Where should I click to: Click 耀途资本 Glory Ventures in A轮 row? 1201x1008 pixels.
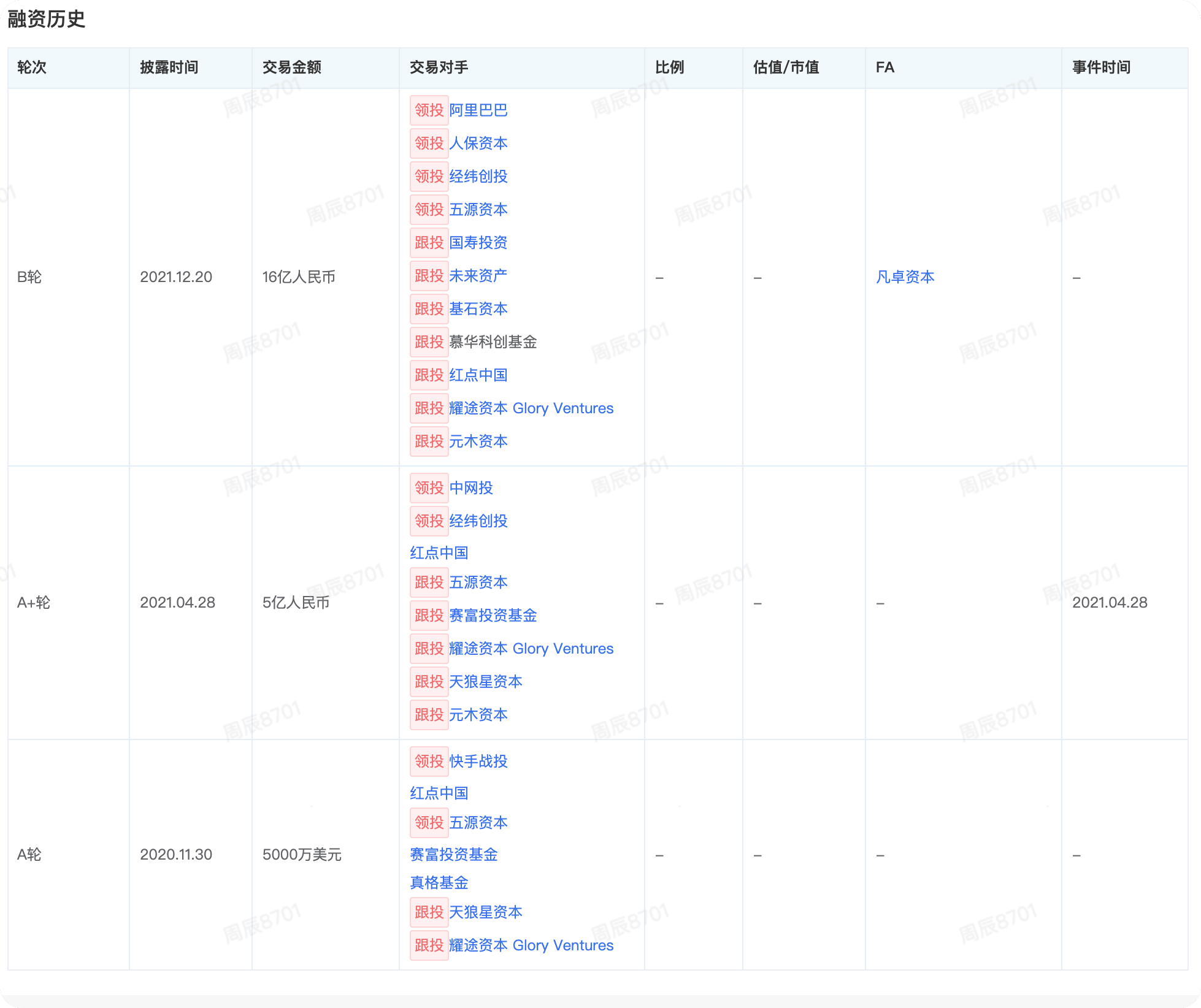point(531,945)
